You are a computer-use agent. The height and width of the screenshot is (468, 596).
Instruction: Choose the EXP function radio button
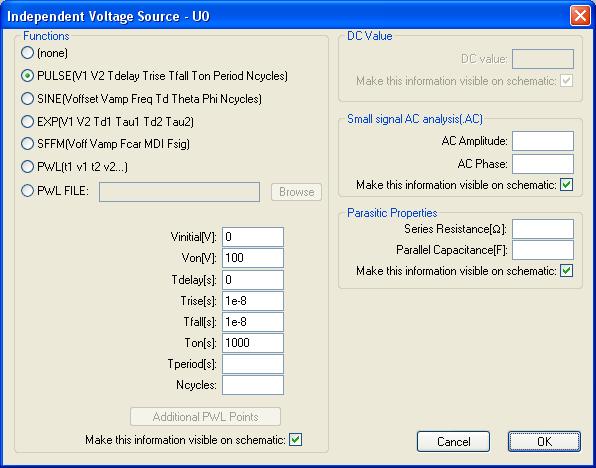click(27, 122)
